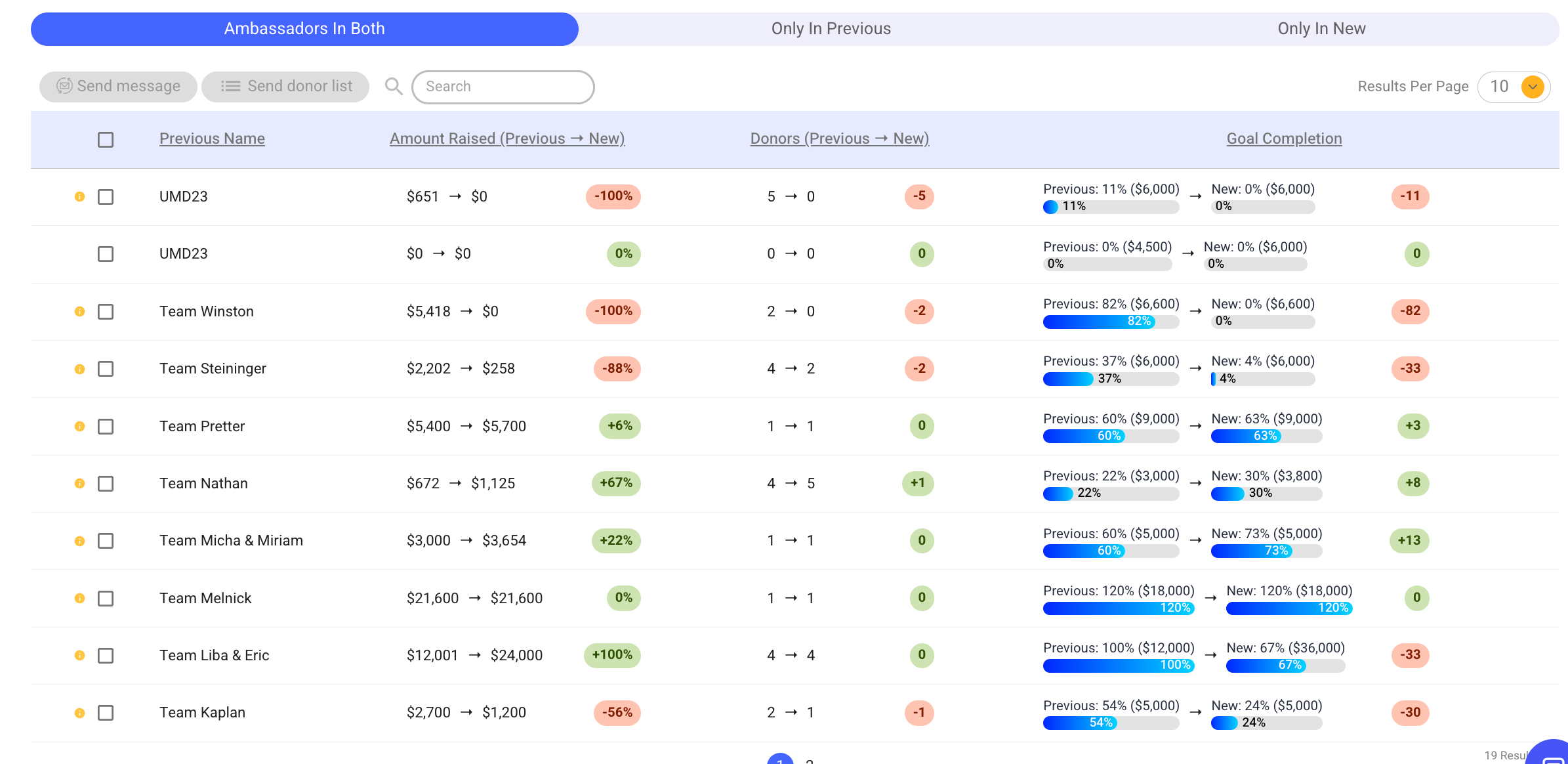Click the orange info dot beside Team Winston

click(x=79, y=312)
